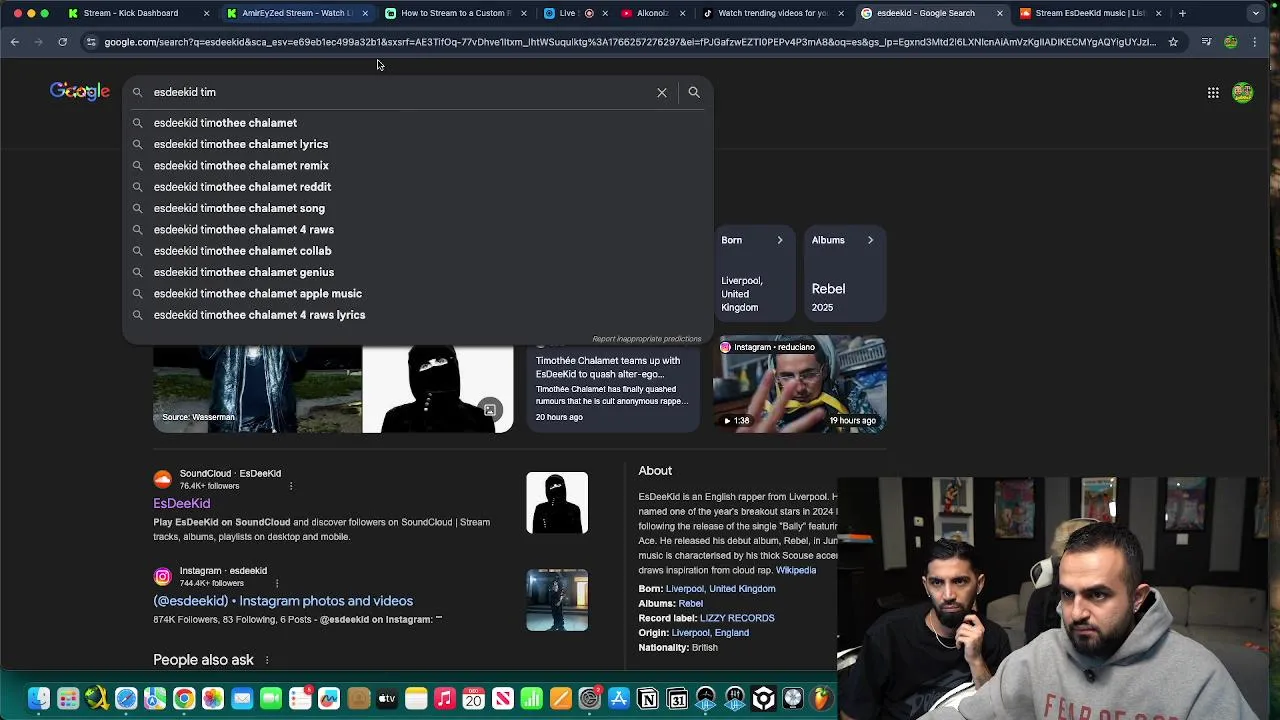
Task: Open the masked figure image thumbnail
Action: pyautogui.click(x=437, y=389)
